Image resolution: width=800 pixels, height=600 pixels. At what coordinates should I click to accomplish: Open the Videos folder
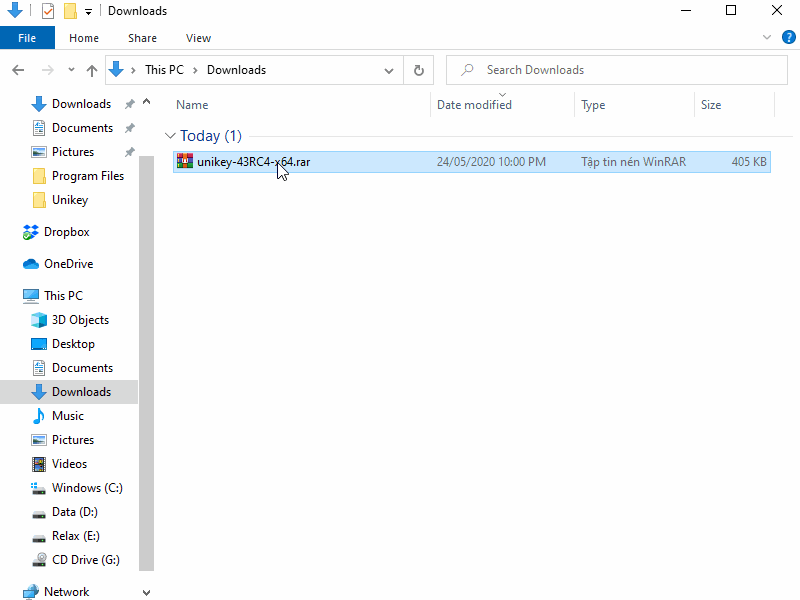pyautogui.click(x=69, y=463)
